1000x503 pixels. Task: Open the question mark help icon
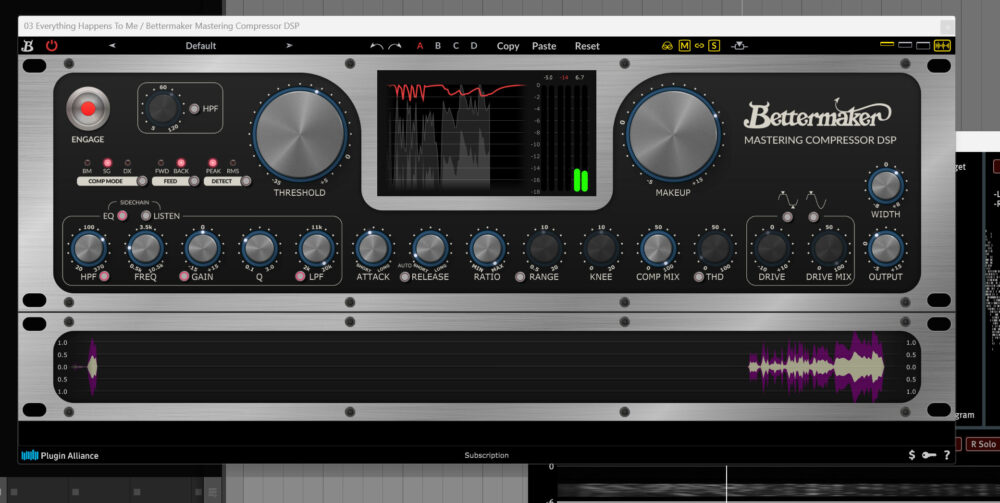pyautogui.click(x=946, y=455)
